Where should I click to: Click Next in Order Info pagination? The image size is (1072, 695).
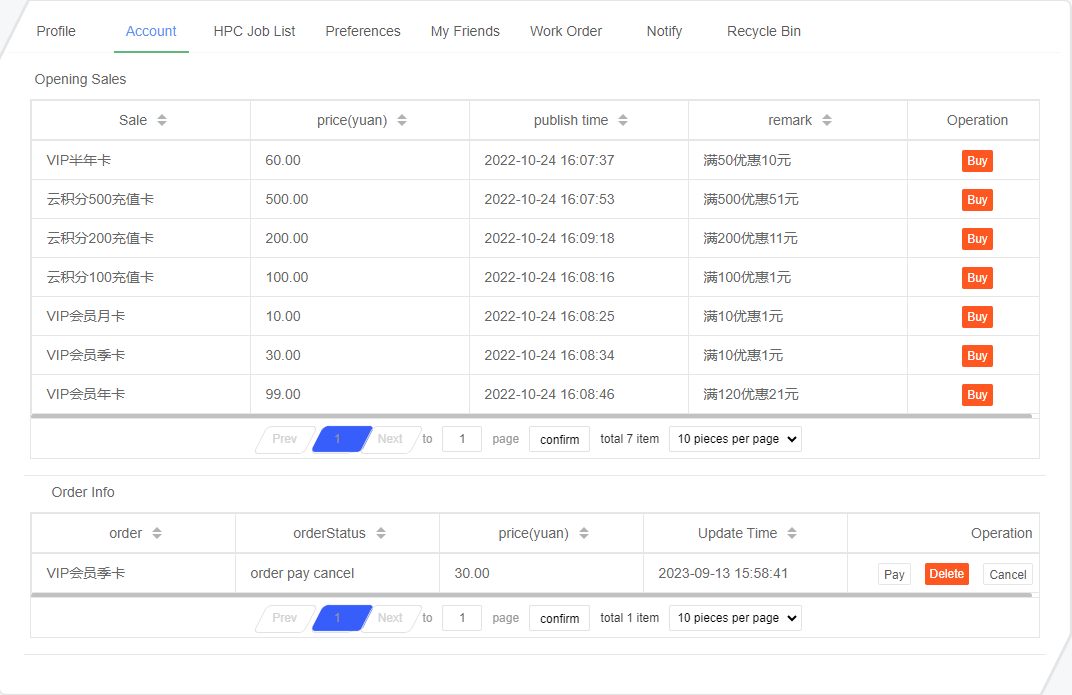(x=390, y=618)
